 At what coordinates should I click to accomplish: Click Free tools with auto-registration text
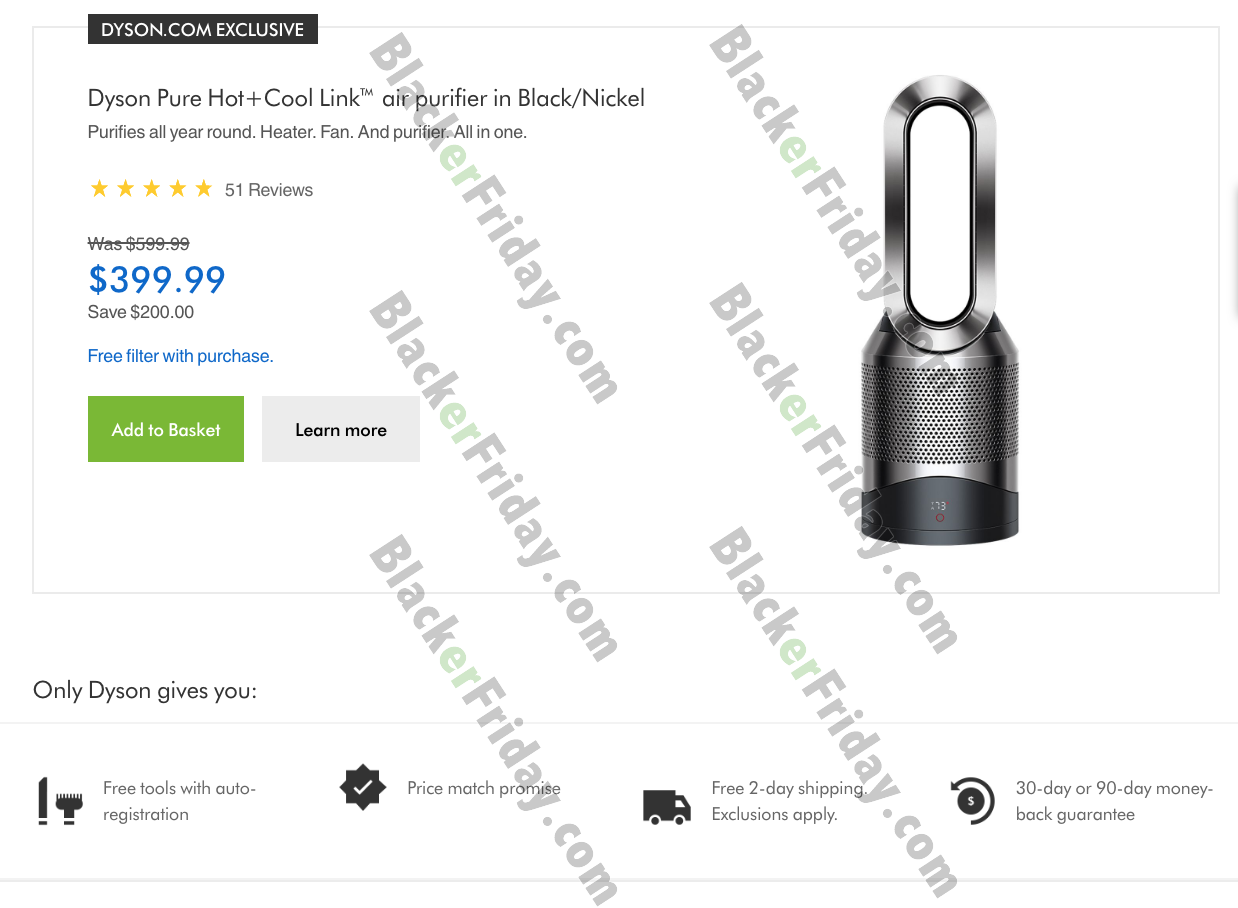[x=179, y=801]
